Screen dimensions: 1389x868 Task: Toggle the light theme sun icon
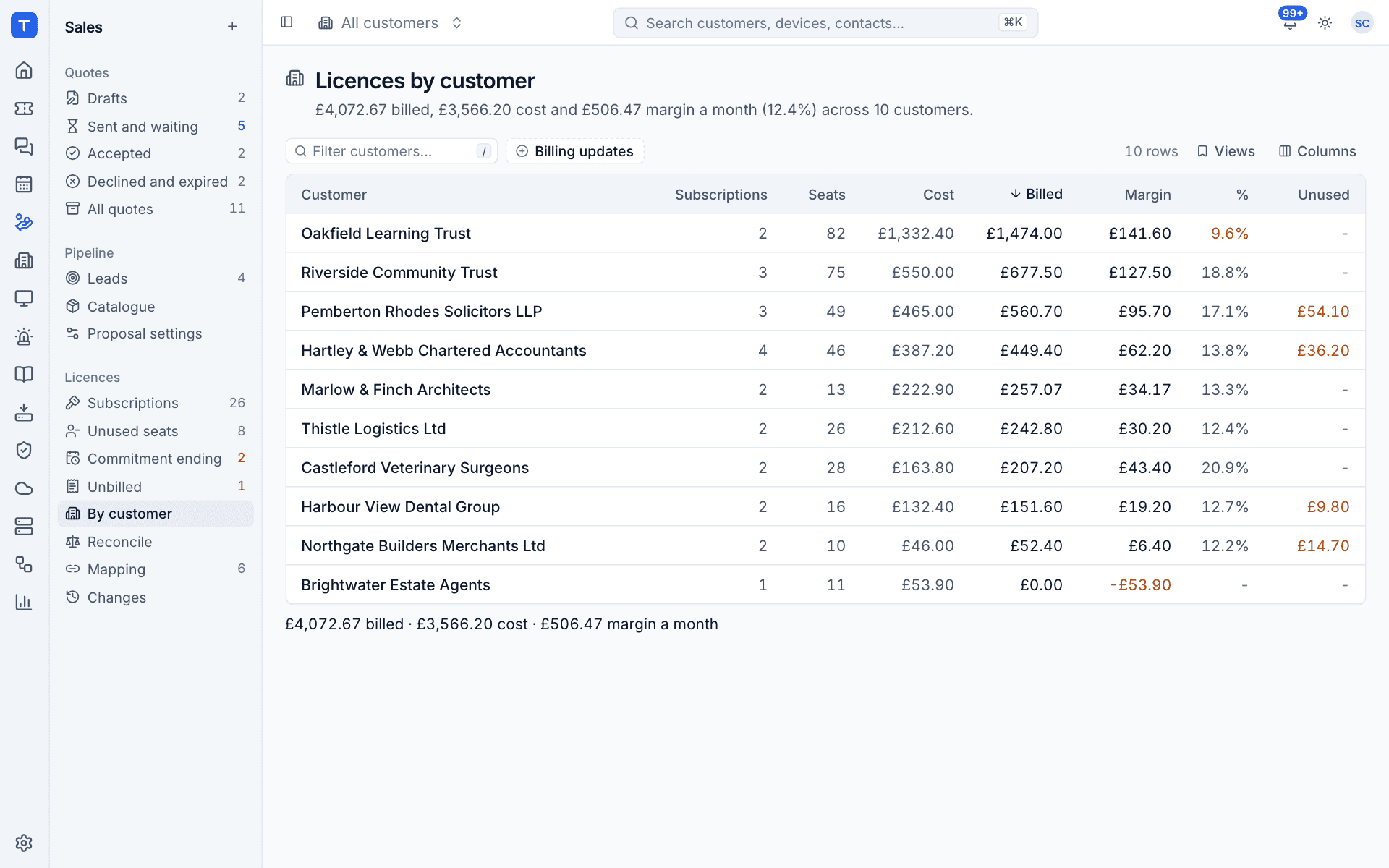pyautogui.click(x=1325, y=23)
